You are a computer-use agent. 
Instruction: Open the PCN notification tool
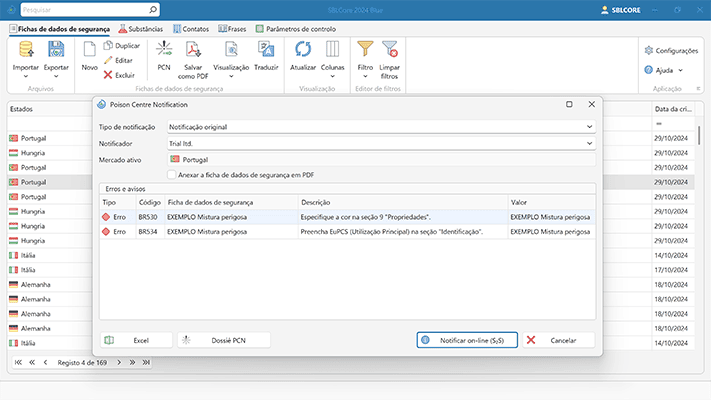pyautogui.click(x=164, y=49)
